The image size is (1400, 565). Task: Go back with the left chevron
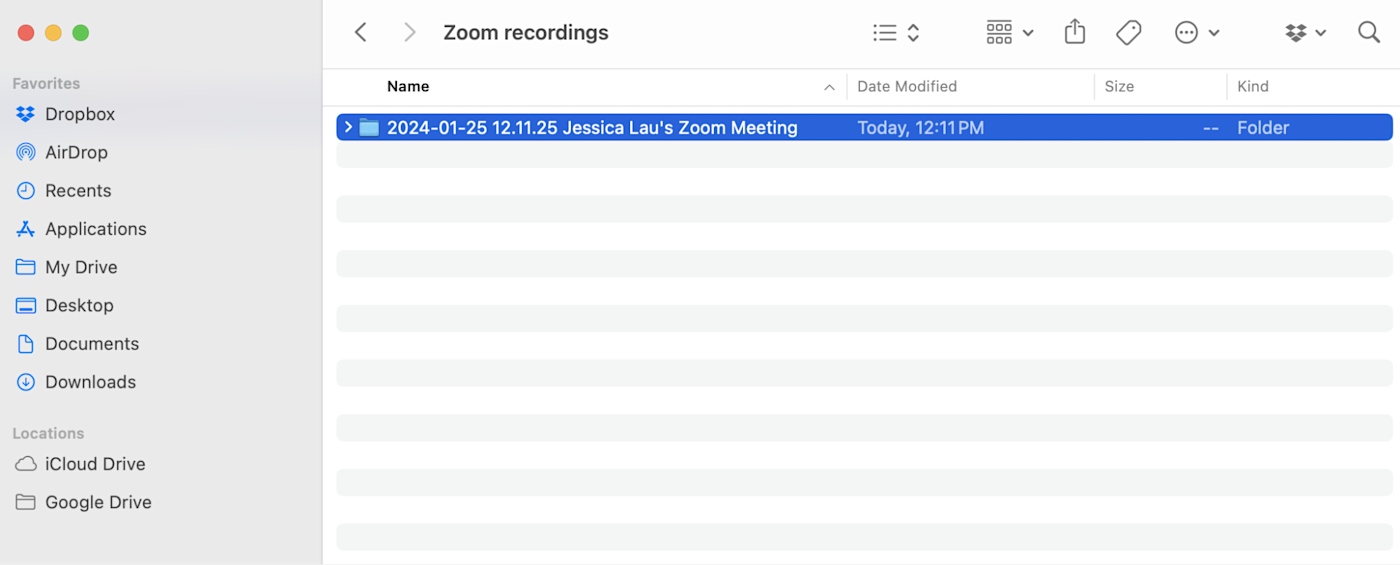(361, 32)
